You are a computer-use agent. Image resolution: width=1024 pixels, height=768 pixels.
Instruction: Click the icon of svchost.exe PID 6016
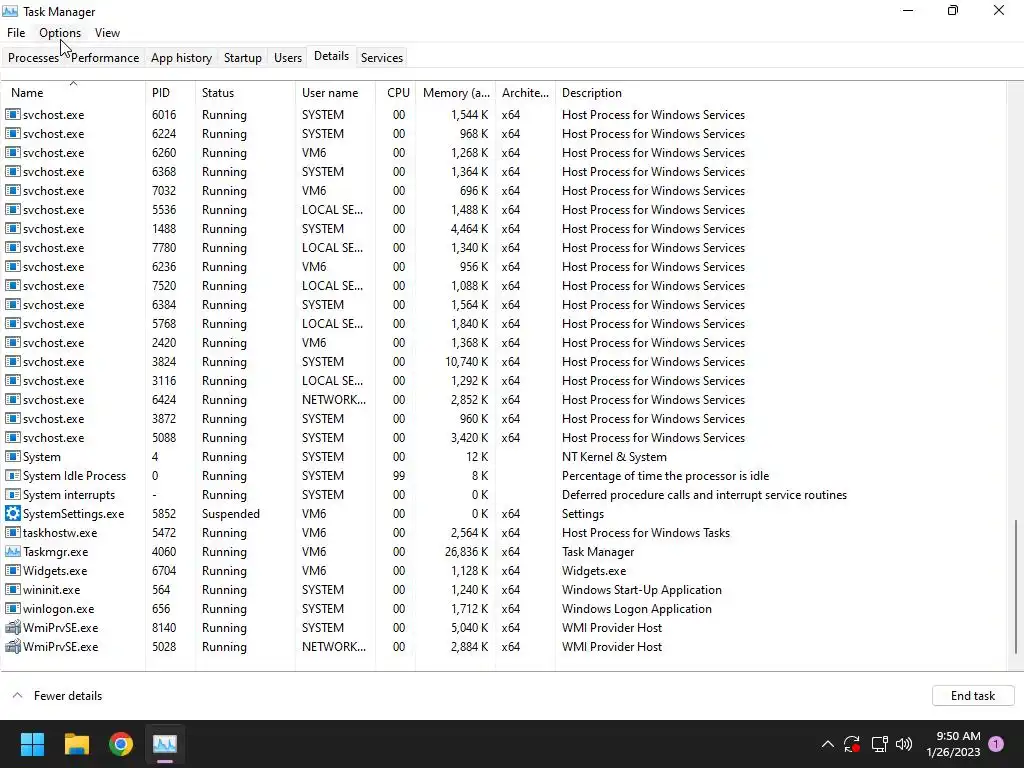point(12,114)
